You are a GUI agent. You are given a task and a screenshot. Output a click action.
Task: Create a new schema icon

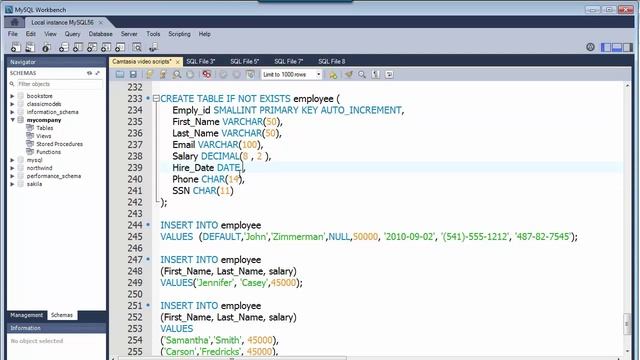click(x=64, y=47)
